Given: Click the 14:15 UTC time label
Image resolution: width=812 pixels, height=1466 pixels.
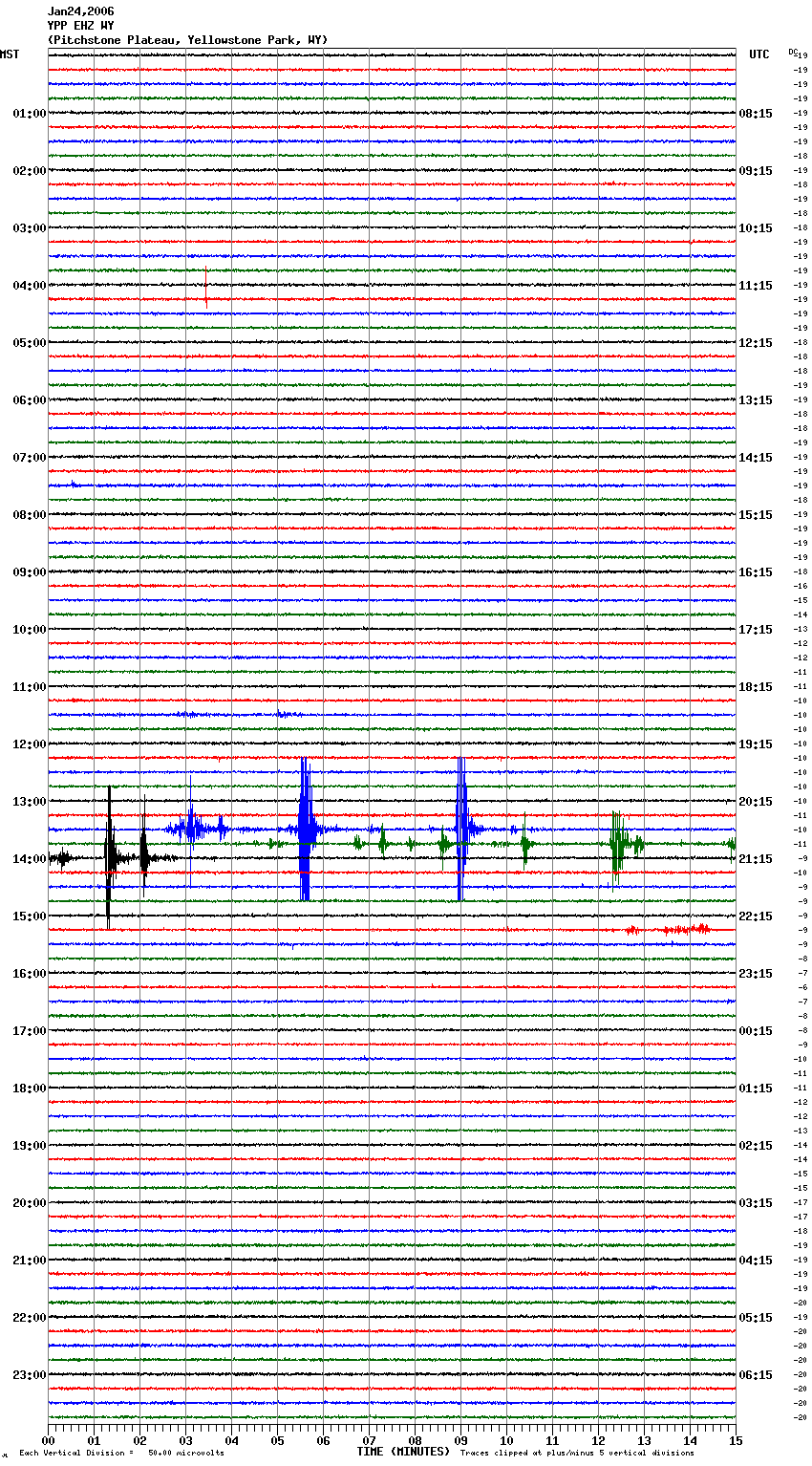Looking at the screenshot, I should [756, 458].
